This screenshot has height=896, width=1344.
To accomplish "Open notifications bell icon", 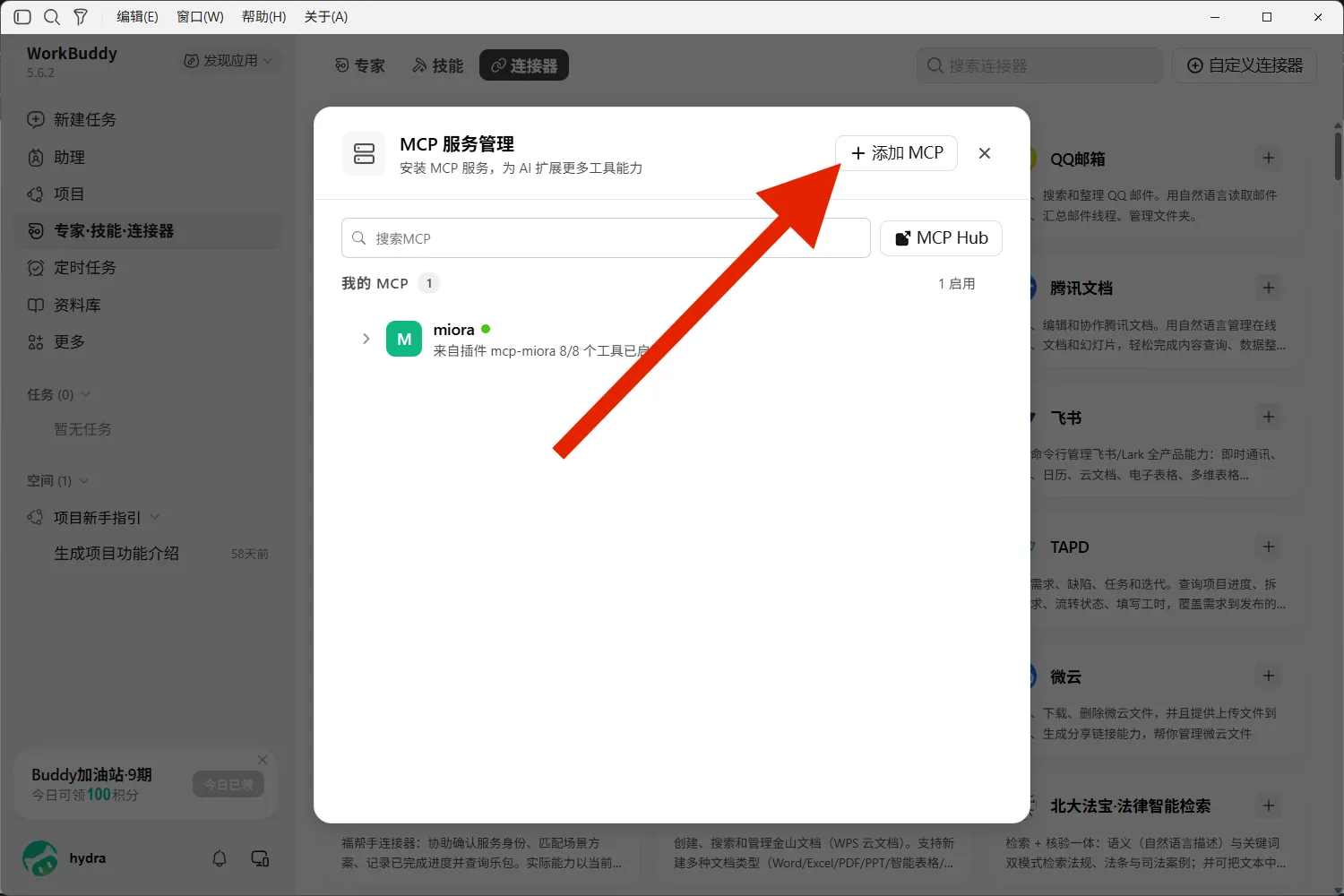I will point(220,858).
